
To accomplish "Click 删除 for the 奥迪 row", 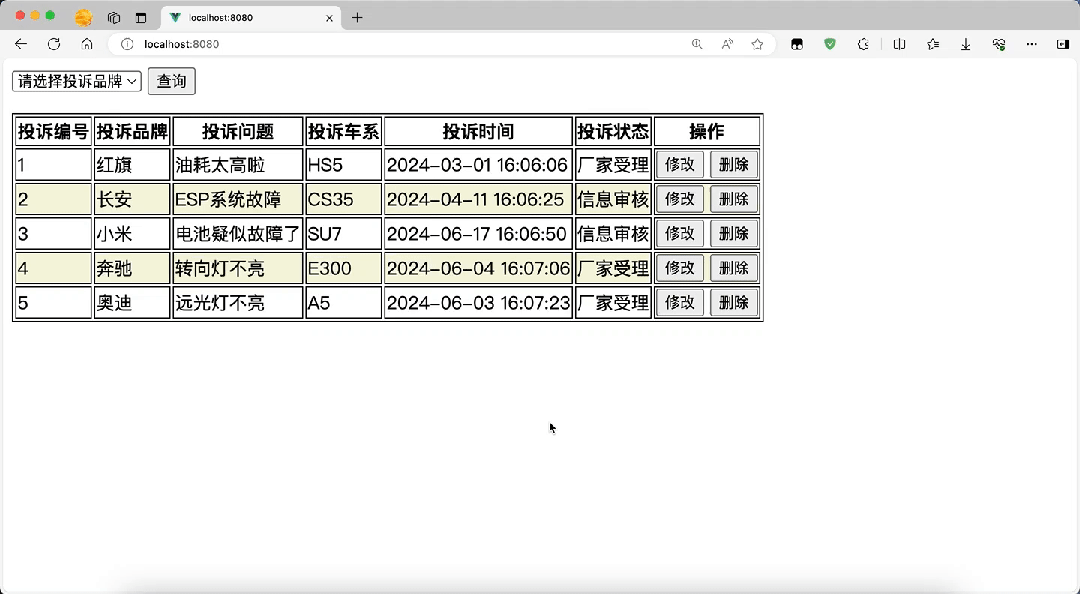I will click(x=734, y=303).
